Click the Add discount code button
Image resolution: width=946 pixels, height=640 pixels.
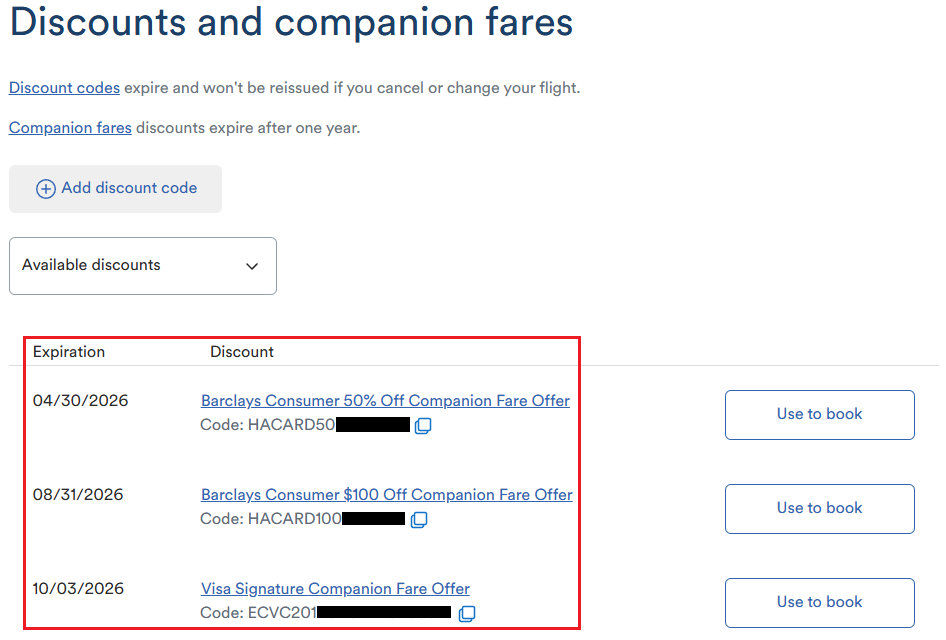(x=116, y=189)
